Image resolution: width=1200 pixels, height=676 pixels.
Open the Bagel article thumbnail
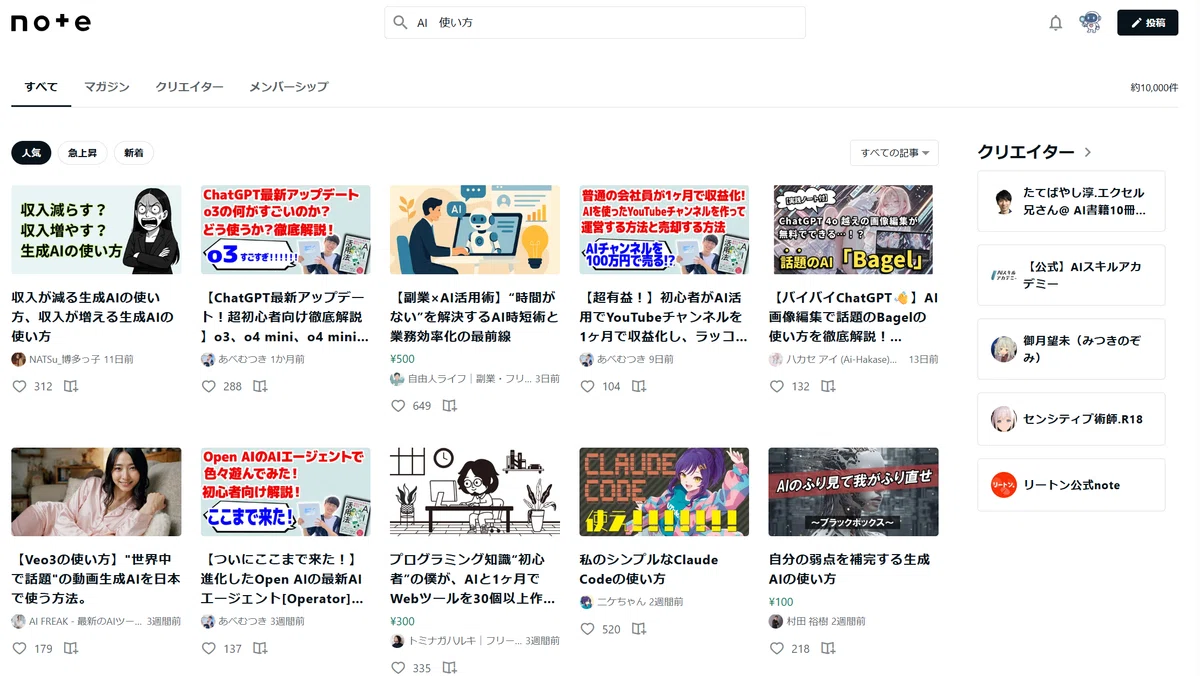click(x=853, y=229)
